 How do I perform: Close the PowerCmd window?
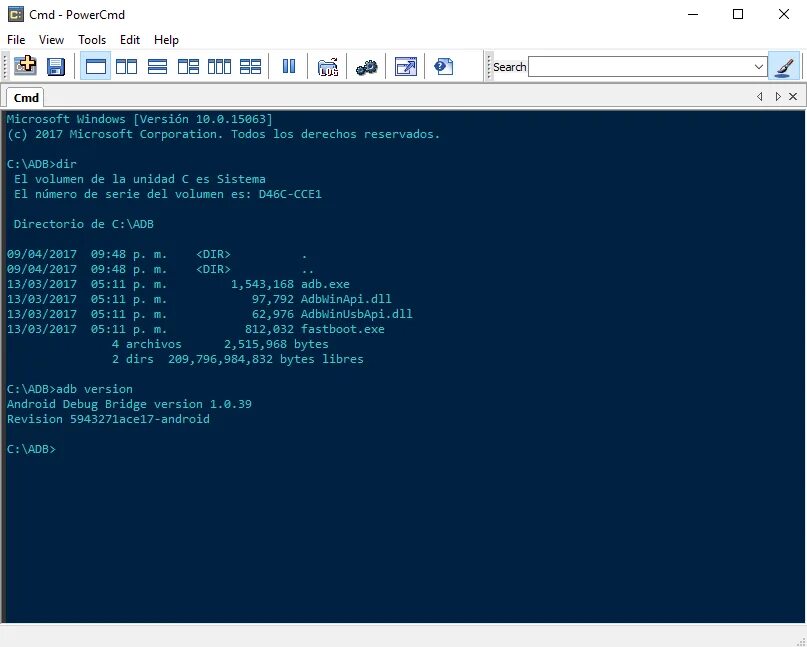pos(783,14)
